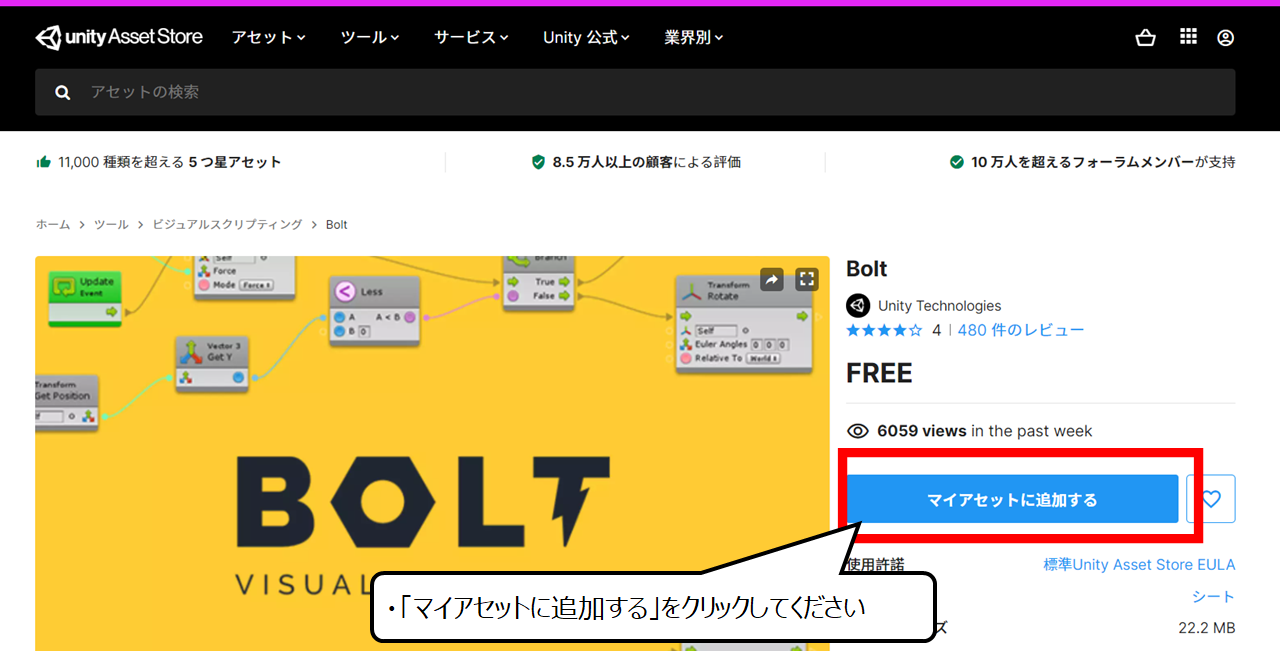Click the Bolt preview image
Viewport: 1280px width, 651px height.
(432, 453)
